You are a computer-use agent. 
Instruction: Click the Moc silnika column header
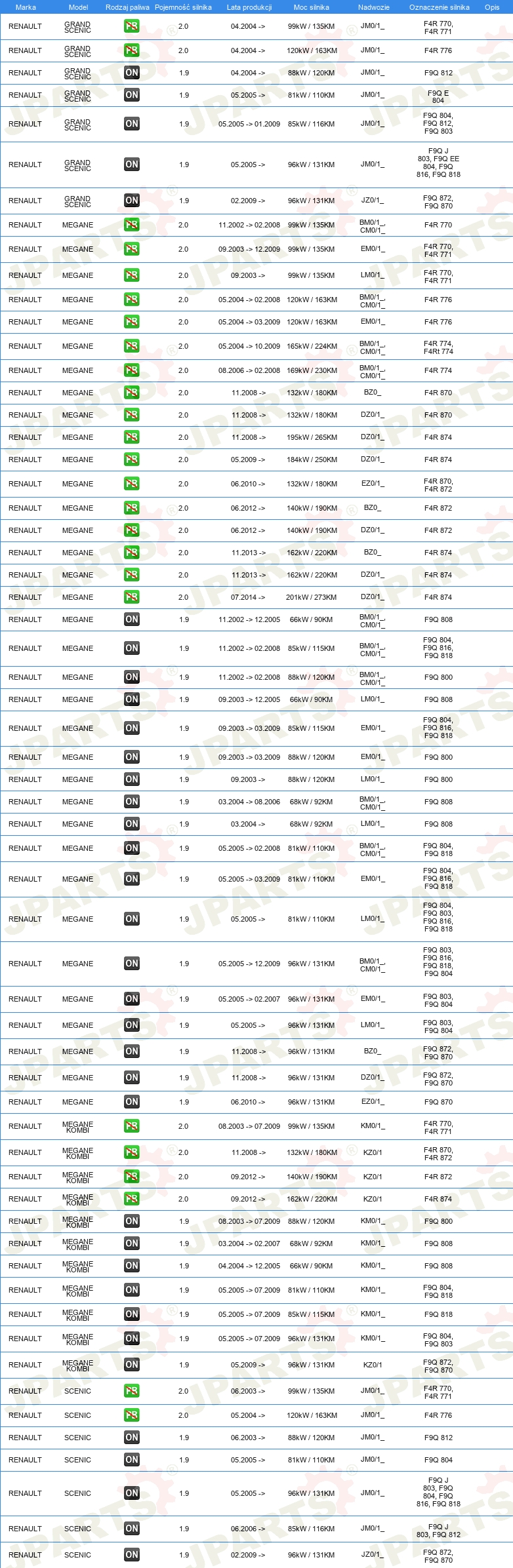[312, 7]
